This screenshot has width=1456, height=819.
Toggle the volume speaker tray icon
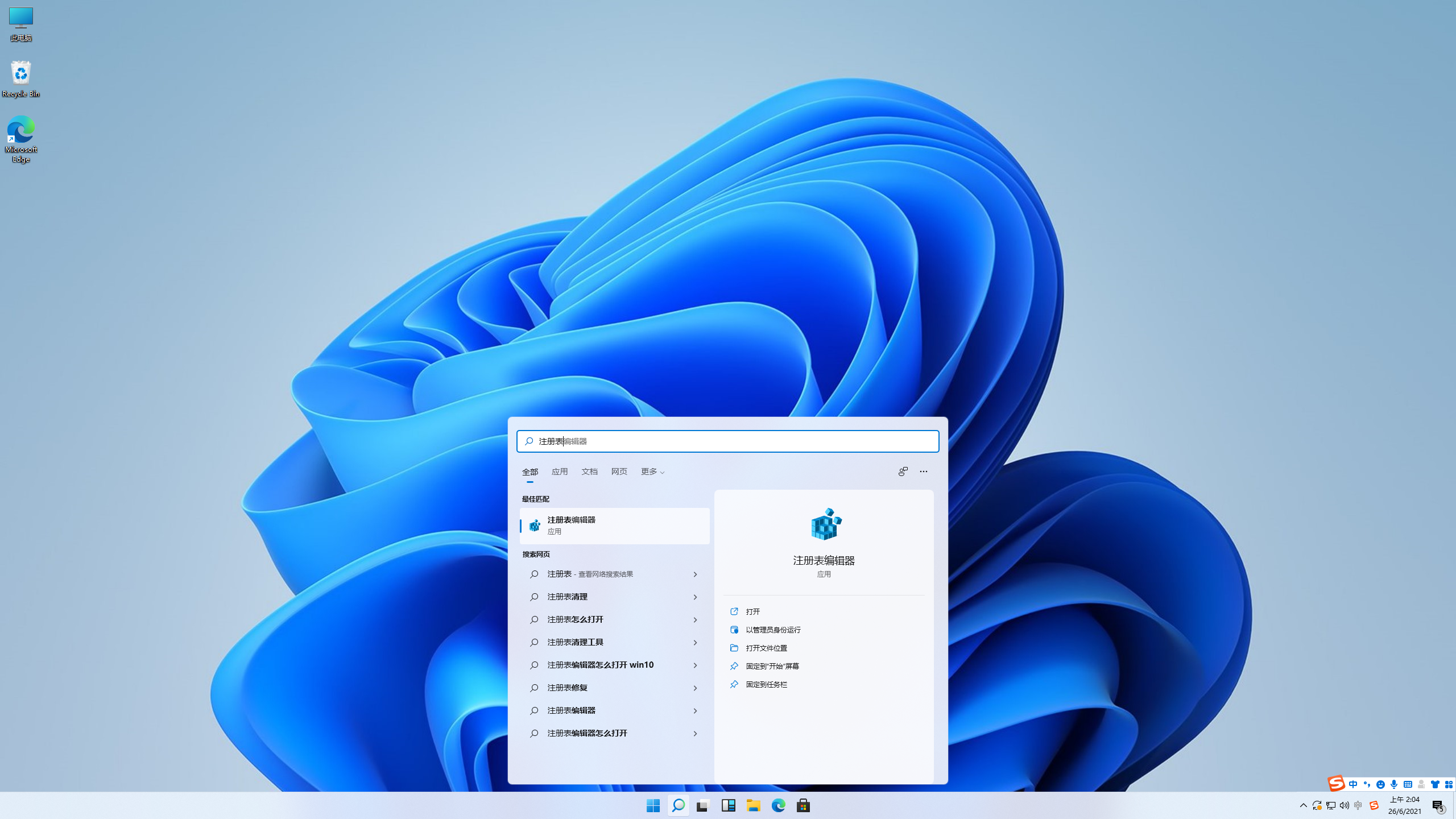pos(1344,805)
